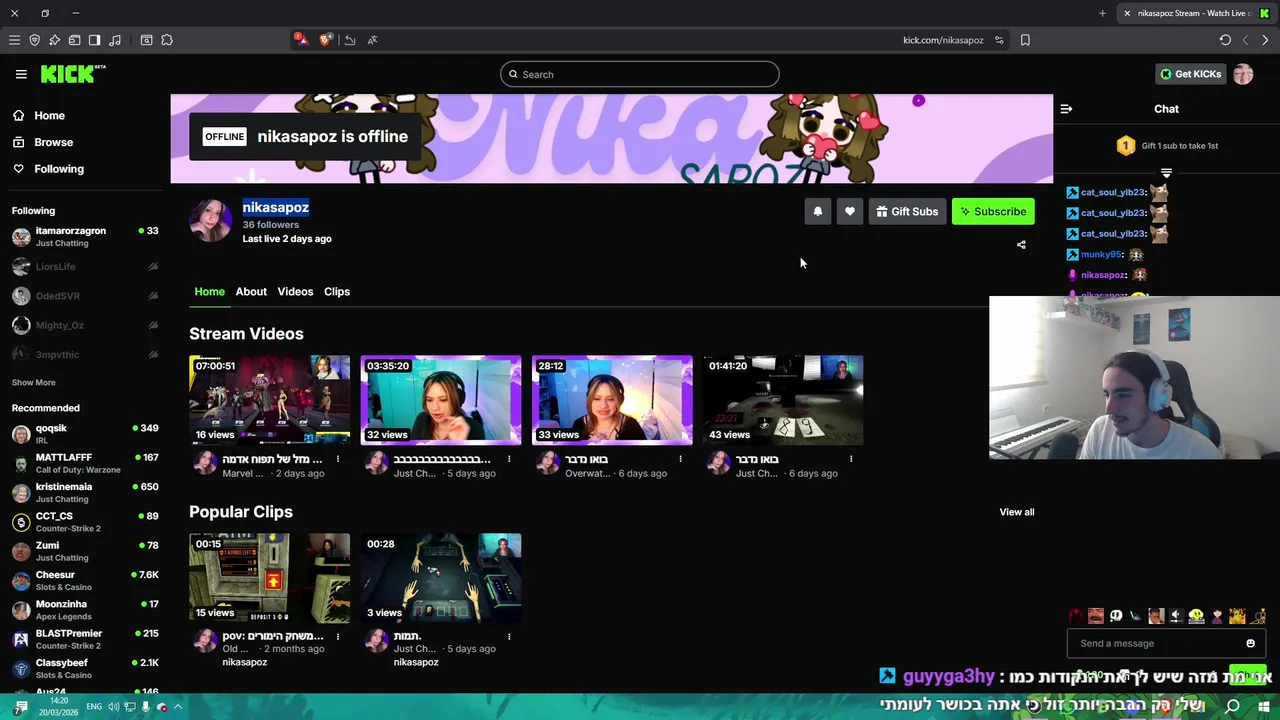Open site settings icon in address bar
1280x720 pixels.
999,40
